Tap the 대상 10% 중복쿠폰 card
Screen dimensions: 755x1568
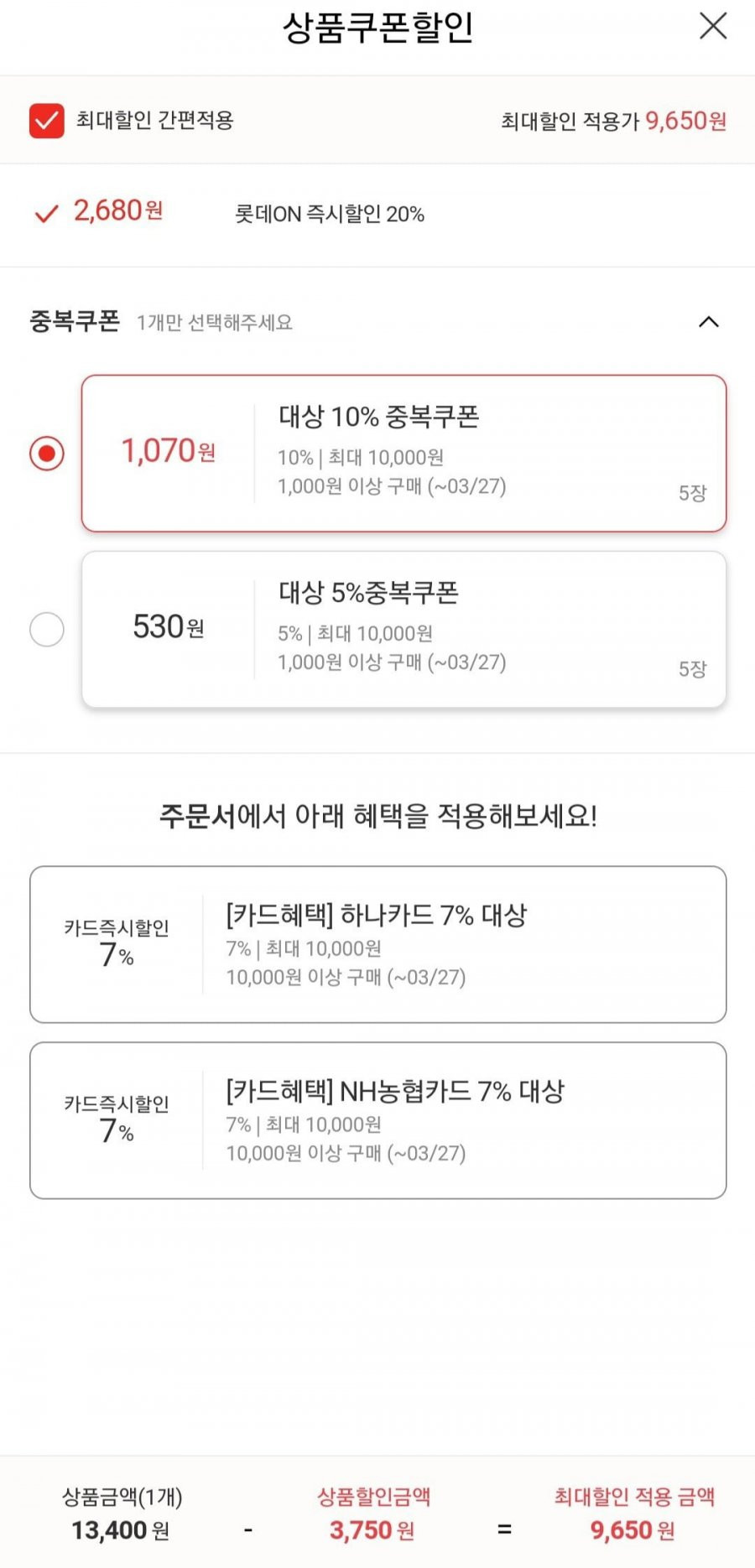pos(404,454)
